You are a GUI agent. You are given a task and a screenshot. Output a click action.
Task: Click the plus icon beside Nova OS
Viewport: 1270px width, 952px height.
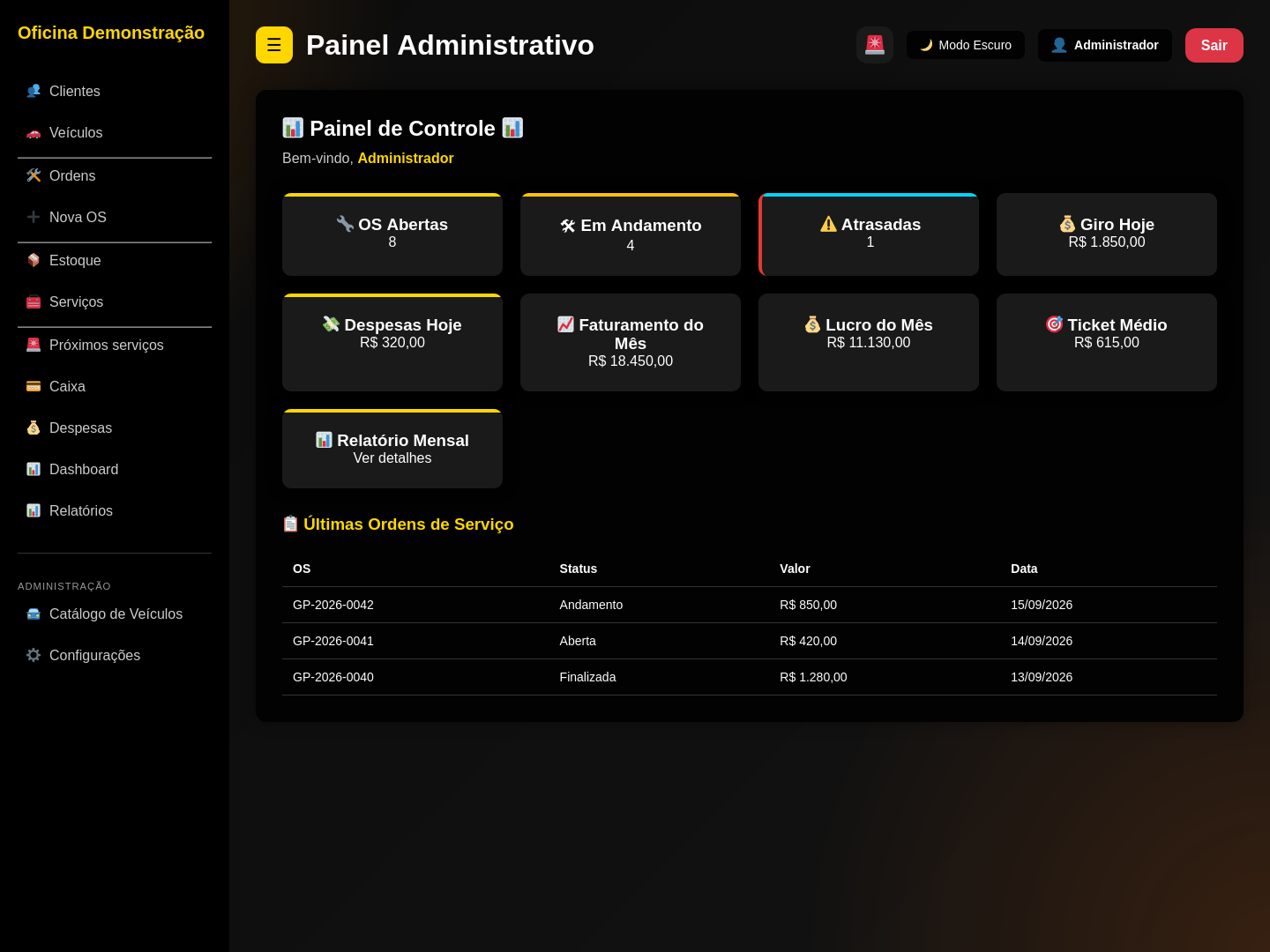tap(34, 217)
